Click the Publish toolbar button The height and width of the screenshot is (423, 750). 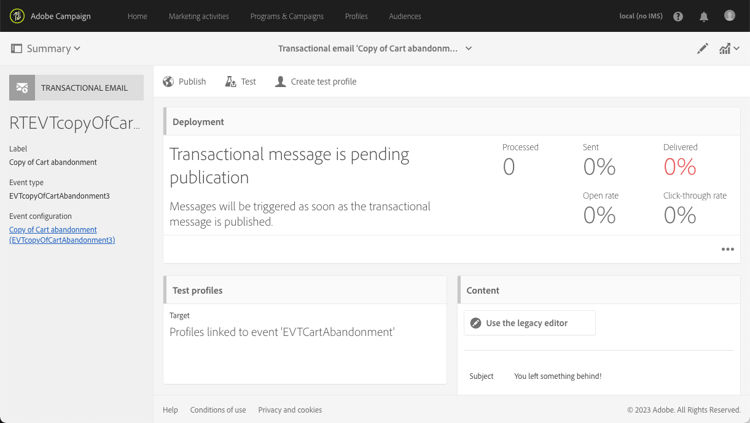(x=184, y=82)
